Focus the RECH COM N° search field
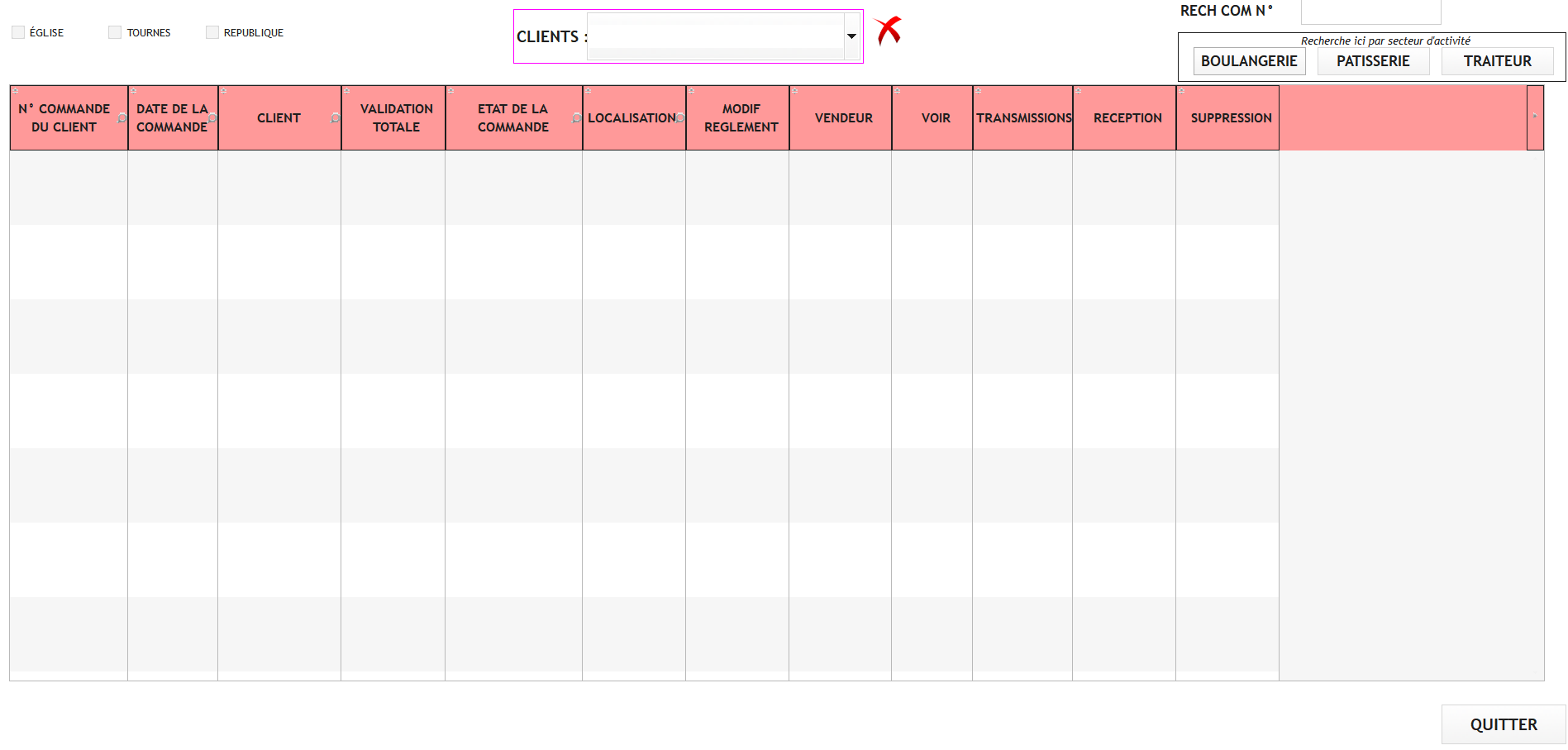 point(1371,12)
